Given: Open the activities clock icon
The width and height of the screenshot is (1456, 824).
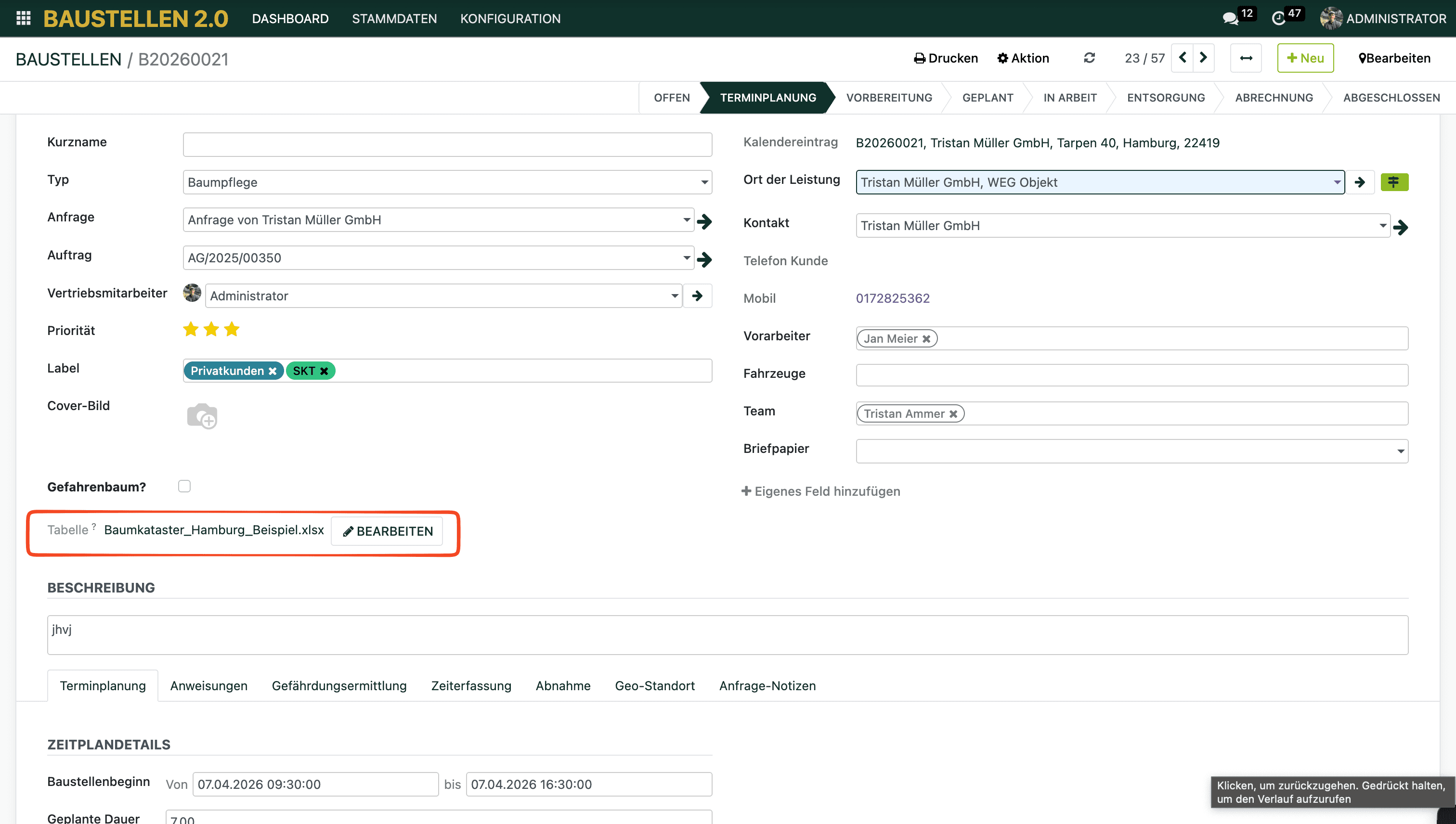Looking at the screenshot, I should [1279, 19].
